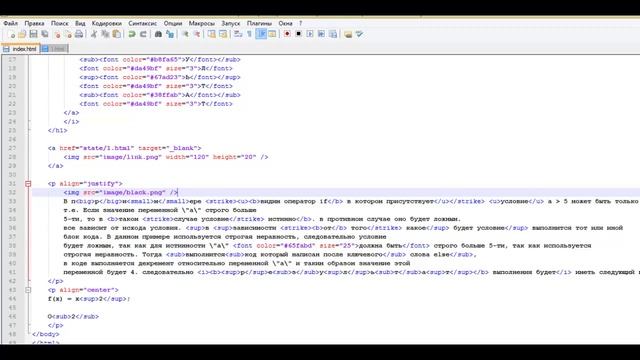Undo the last edit with the green arrow

(x=132, y=34)
